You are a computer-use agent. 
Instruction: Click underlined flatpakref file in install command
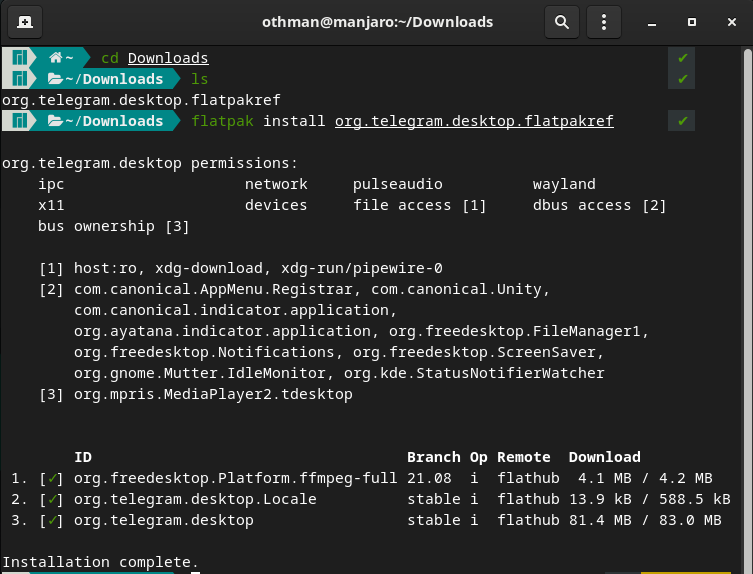(x=474, y=121)
